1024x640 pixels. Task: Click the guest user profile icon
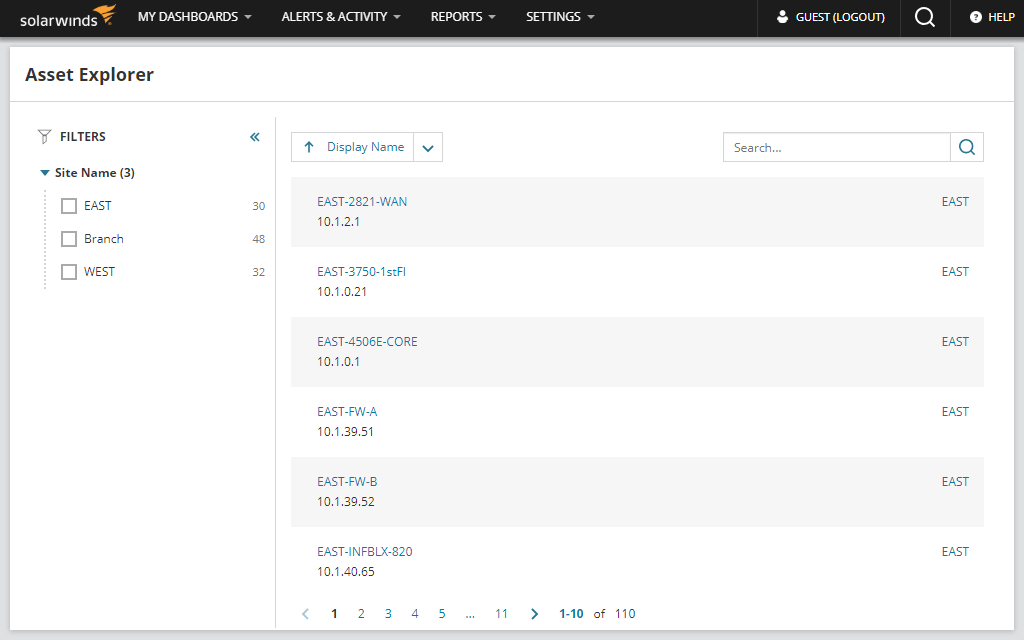pos(782,17)
